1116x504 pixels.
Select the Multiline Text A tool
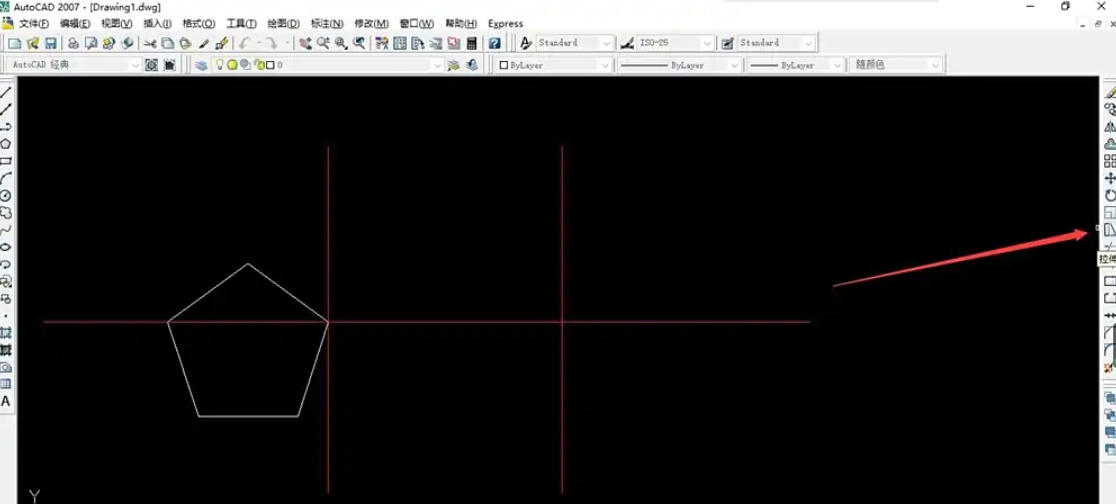(x=6, y=401)
